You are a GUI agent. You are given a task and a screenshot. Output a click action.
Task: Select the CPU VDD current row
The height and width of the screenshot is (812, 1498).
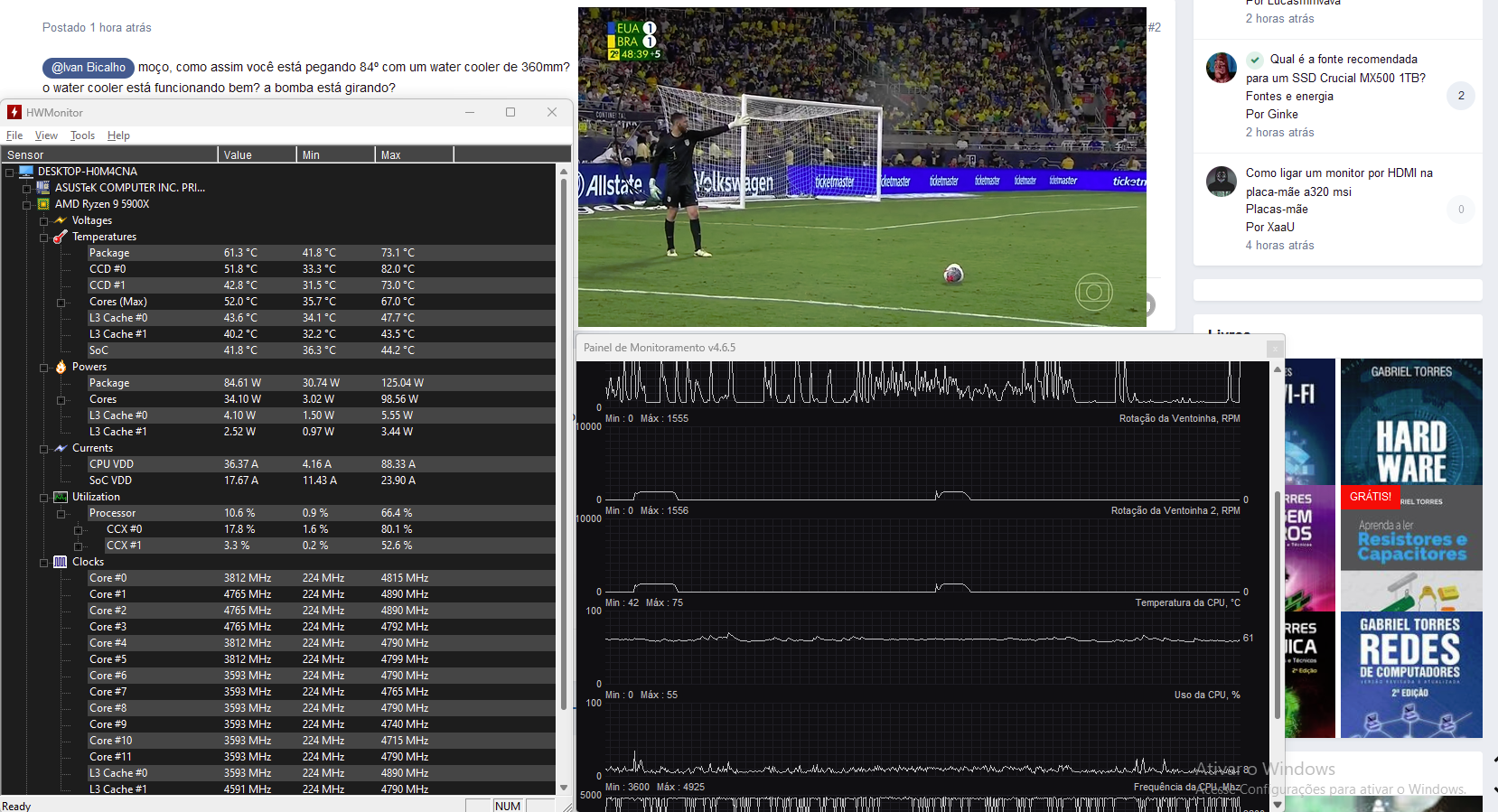click(x=321, y=464)
